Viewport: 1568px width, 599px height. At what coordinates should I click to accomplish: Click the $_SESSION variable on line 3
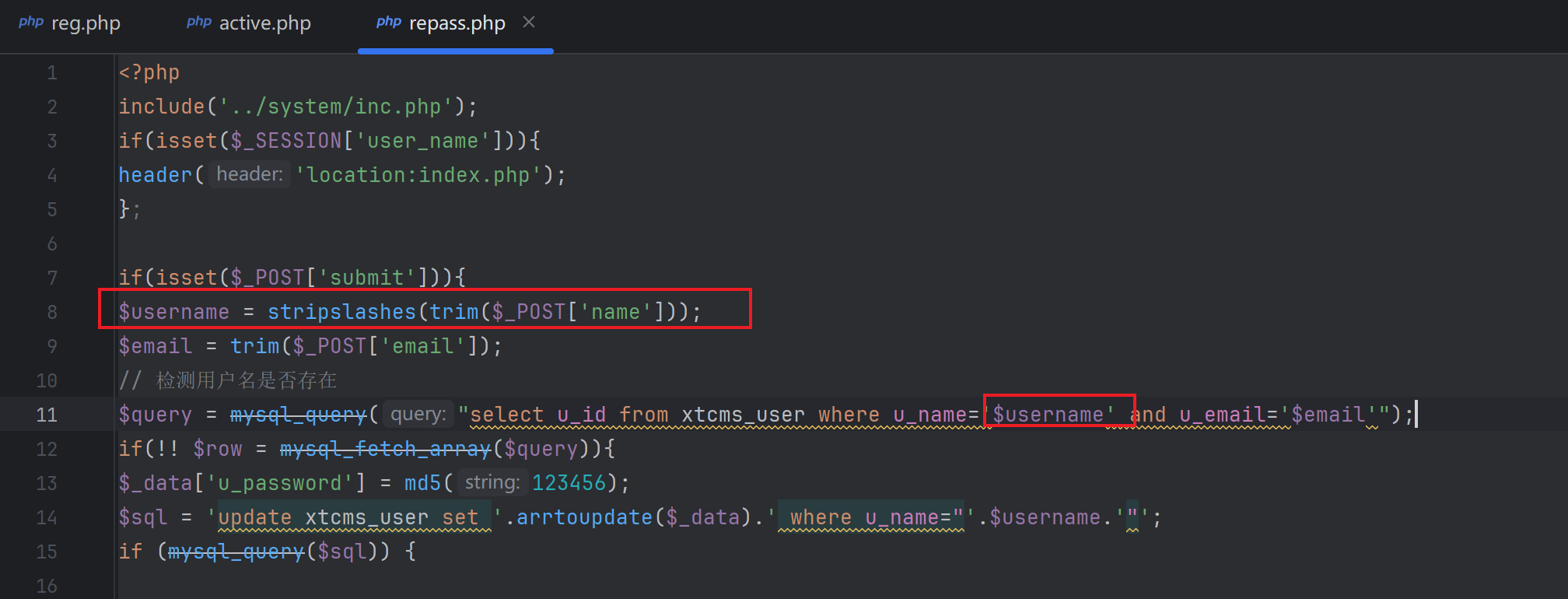(x=286, y=141)
